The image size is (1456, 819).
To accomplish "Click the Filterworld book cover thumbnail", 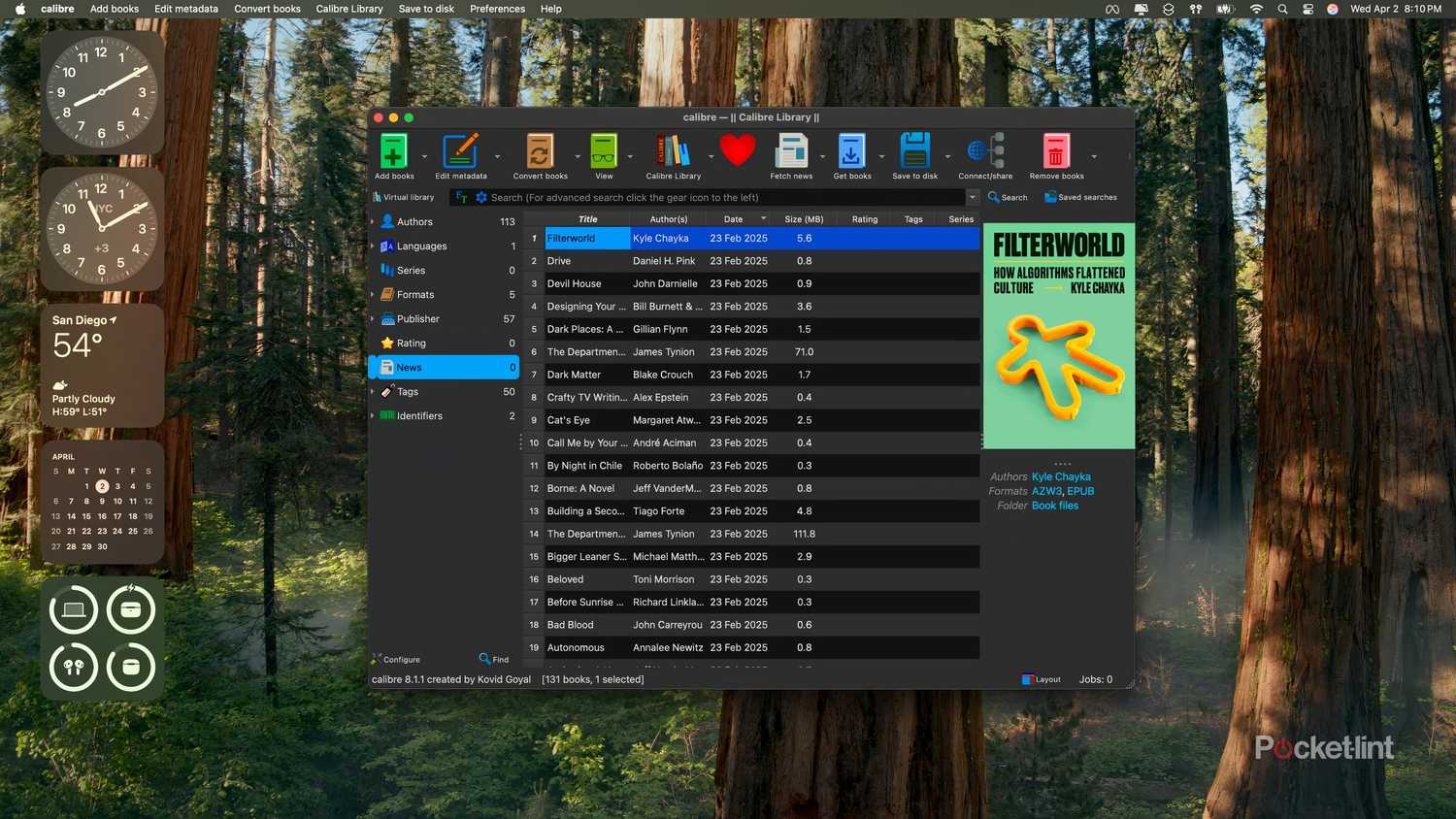I will click(1058, 335).
